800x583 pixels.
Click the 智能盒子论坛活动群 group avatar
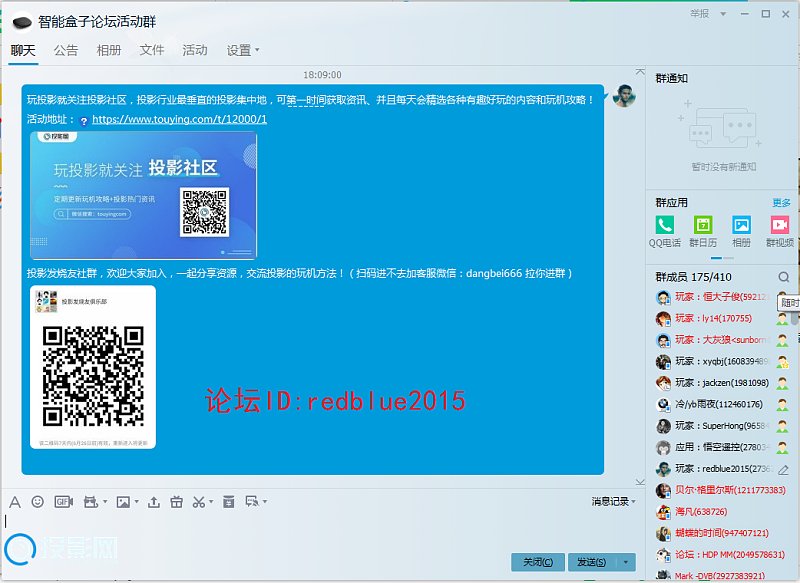pos(22,22)
